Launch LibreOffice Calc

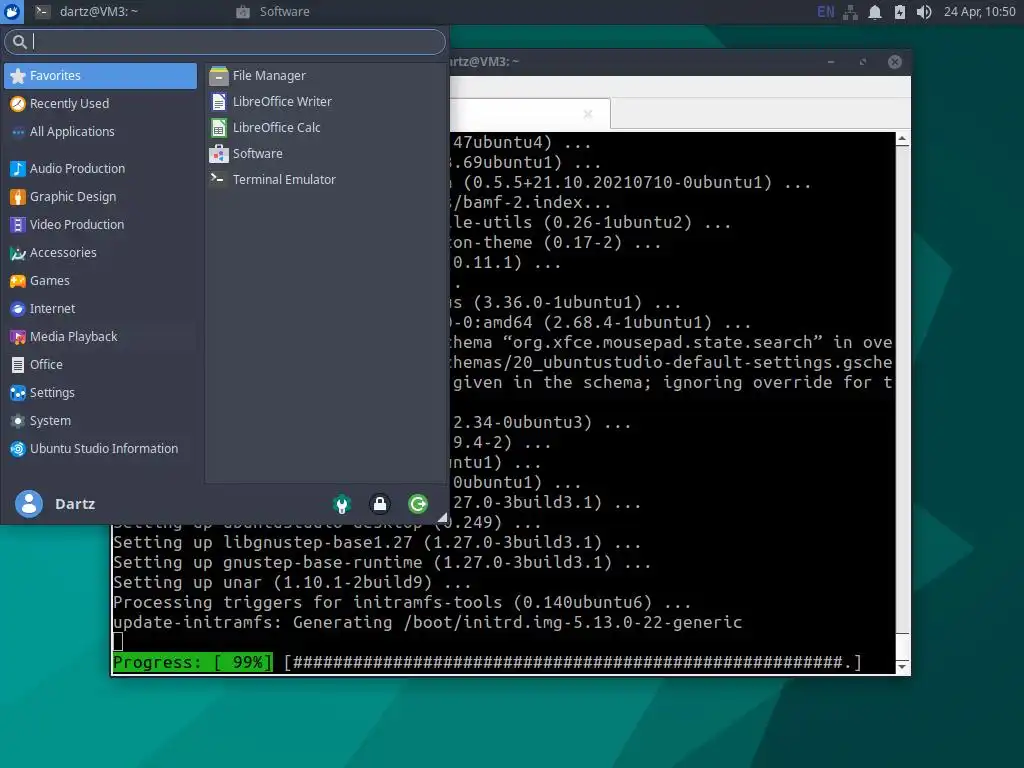[x=326, y=128]
